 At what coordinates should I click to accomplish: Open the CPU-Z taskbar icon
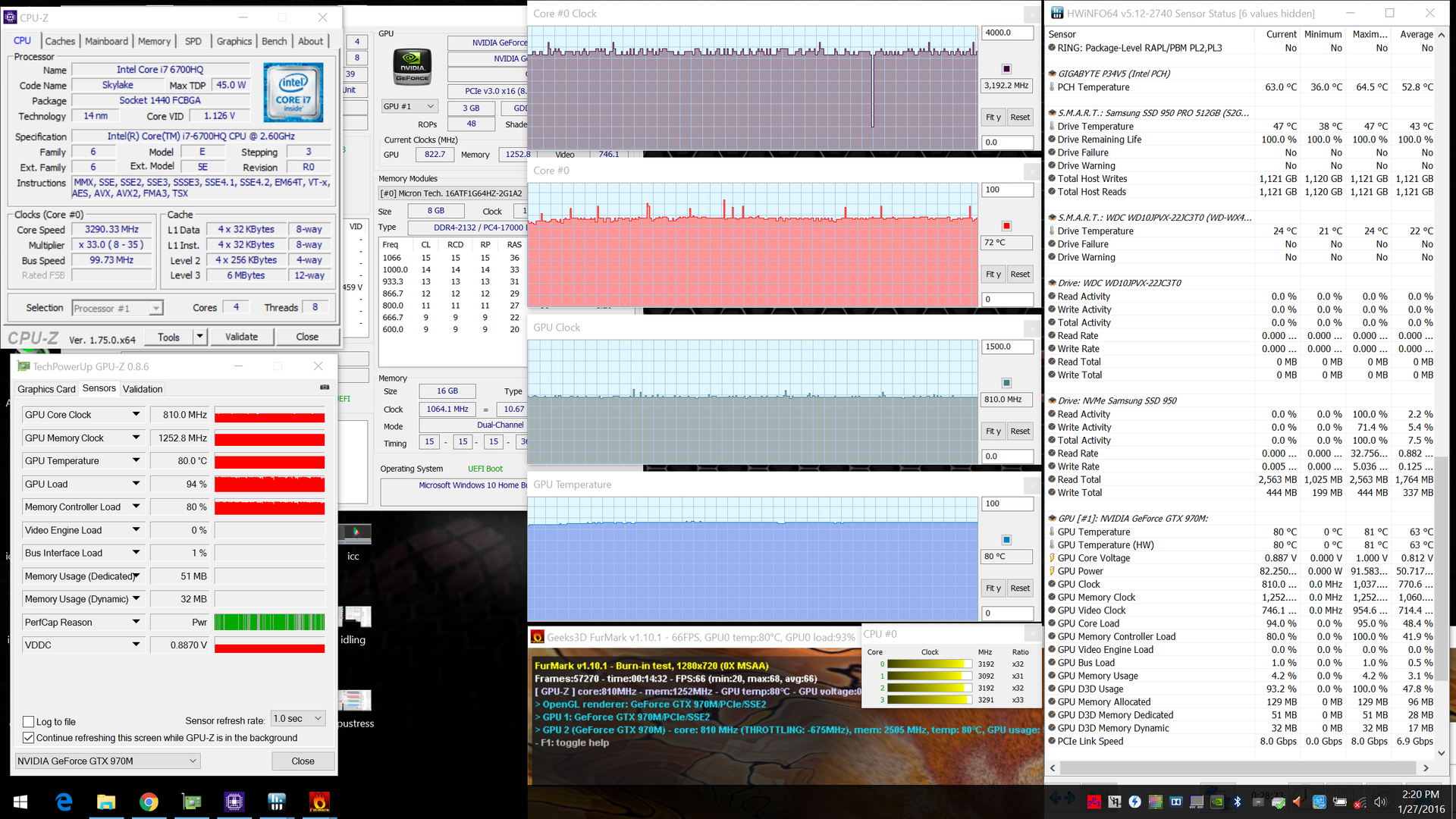click(234, 802)
